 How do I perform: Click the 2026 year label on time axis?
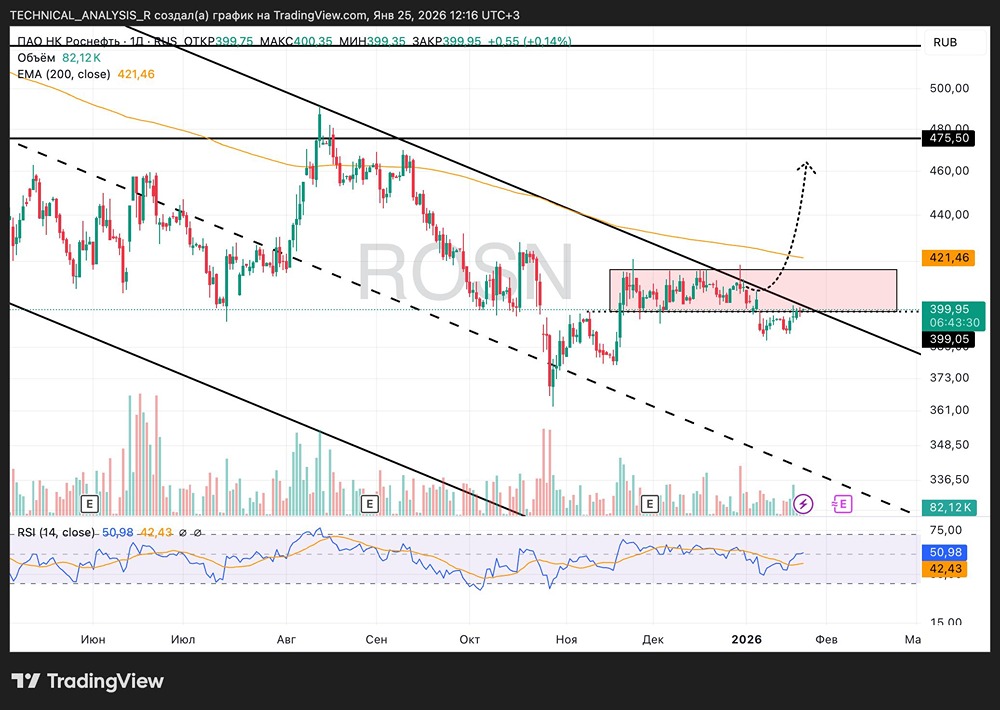(746, 639)
